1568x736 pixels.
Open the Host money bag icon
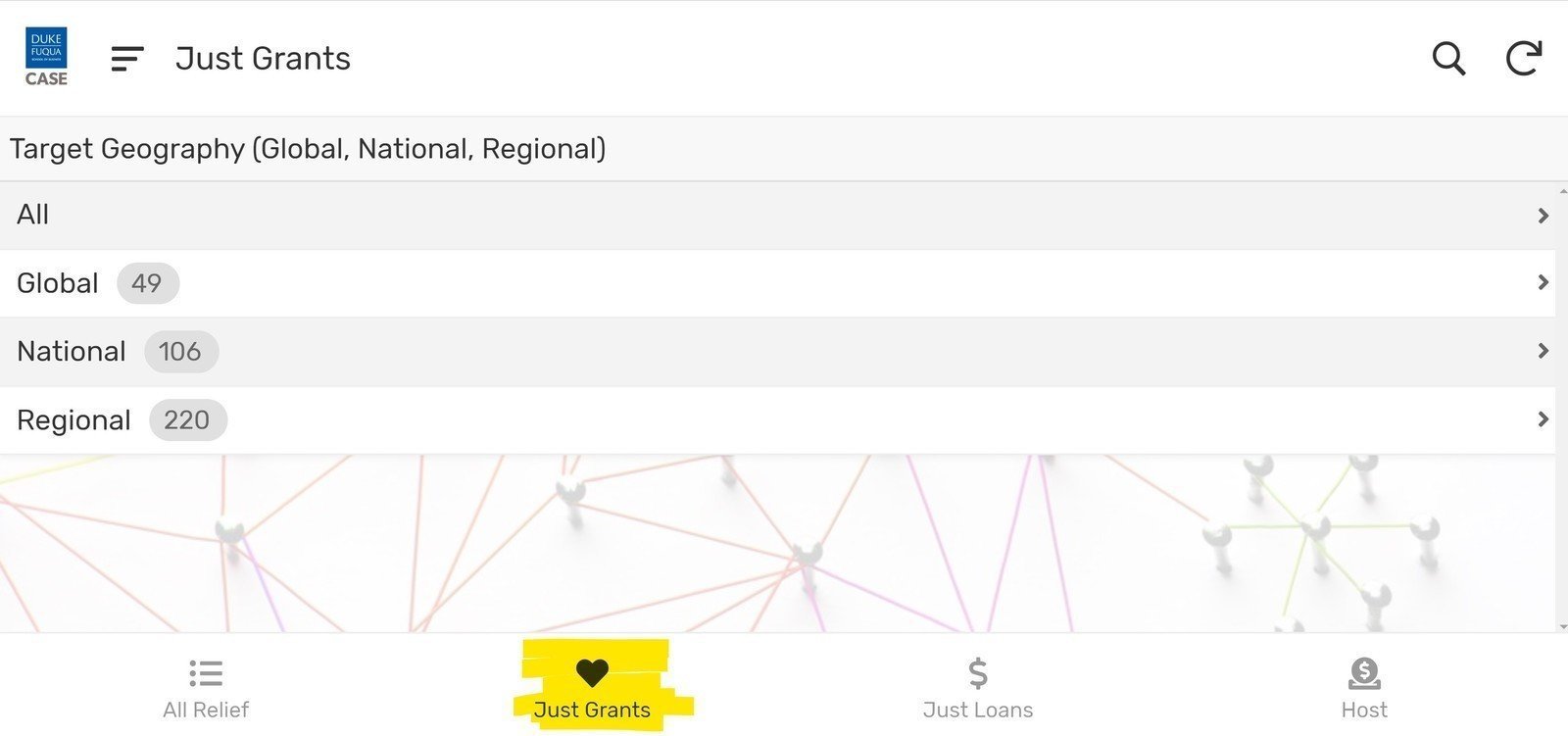[x=1364, y=673]
